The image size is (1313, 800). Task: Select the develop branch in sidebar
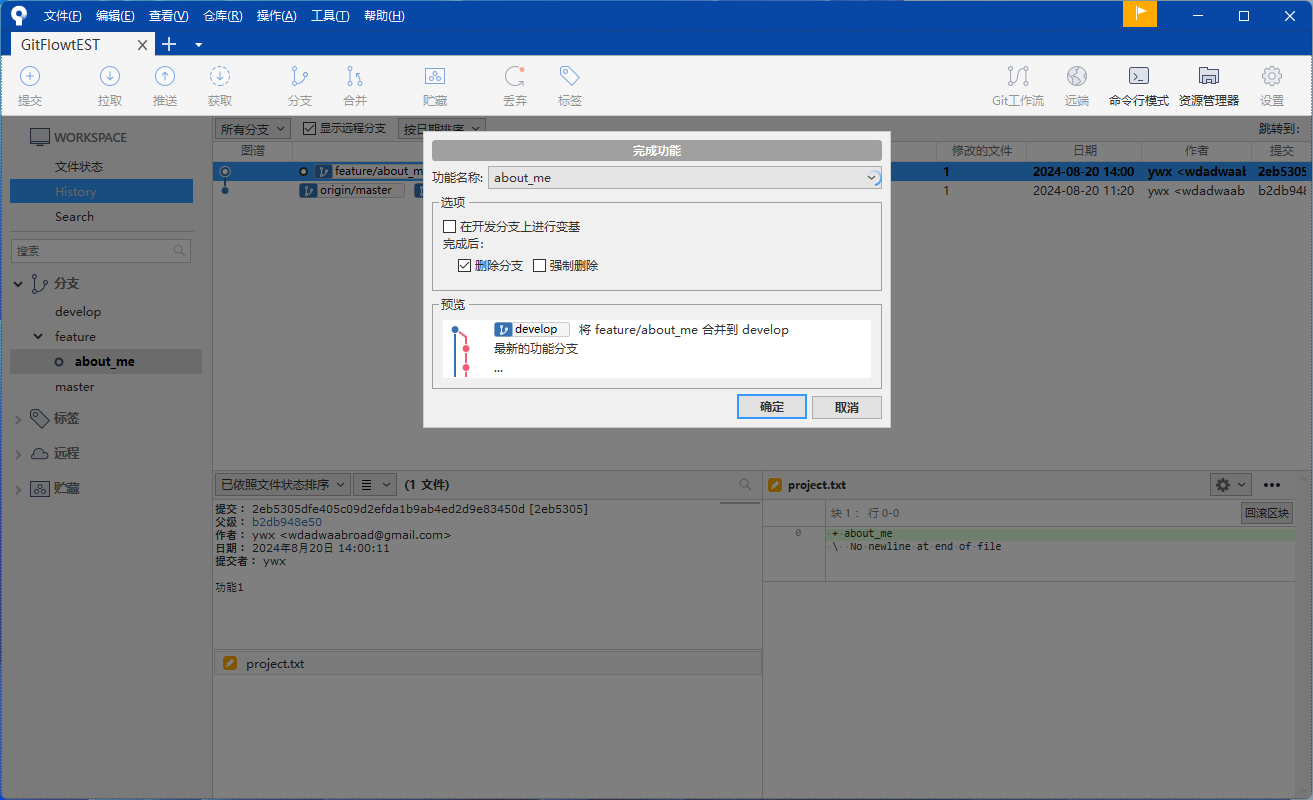(x=78, y=312)
